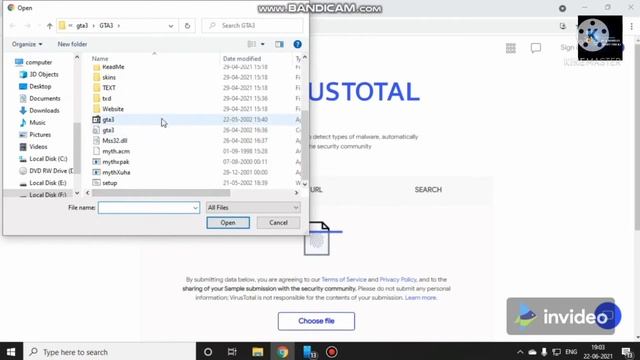Click the Up one level arrow in the Open dialog
The width and height of the screenshot is (640, 360).
49,26
